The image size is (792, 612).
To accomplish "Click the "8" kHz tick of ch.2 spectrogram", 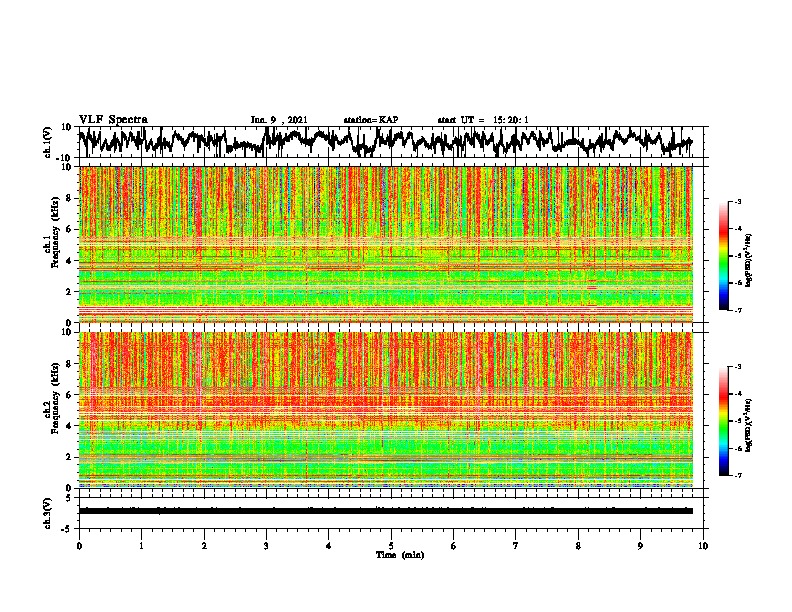I will tap(69, 364).
